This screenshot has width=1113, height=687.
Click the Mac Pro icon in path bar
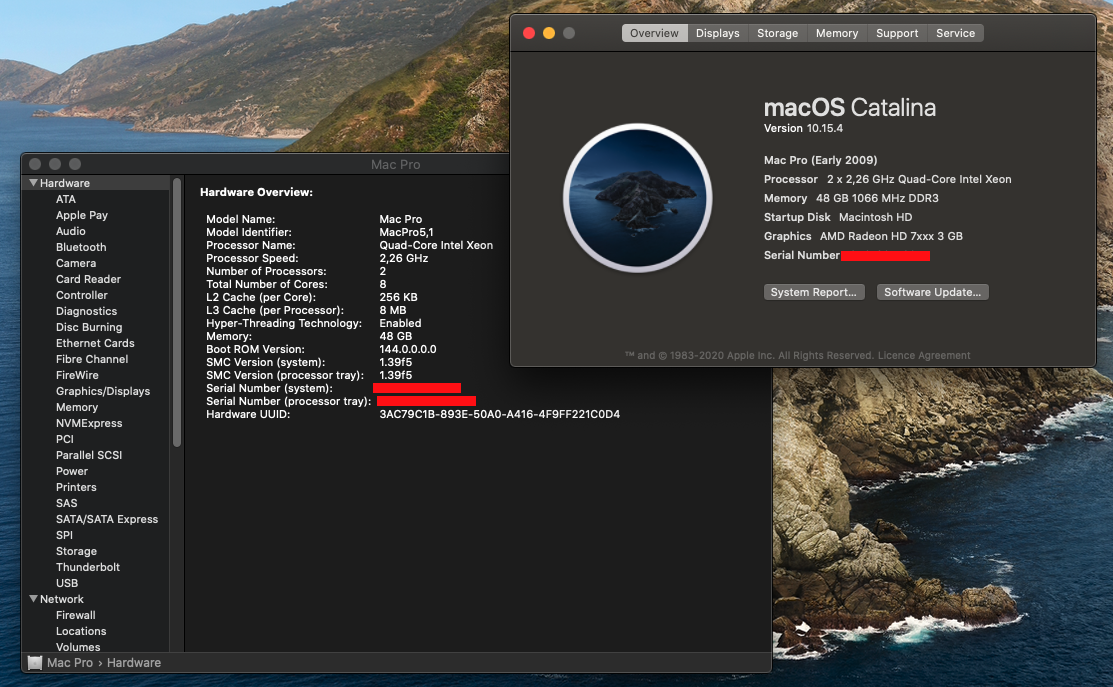coord(35,663)
